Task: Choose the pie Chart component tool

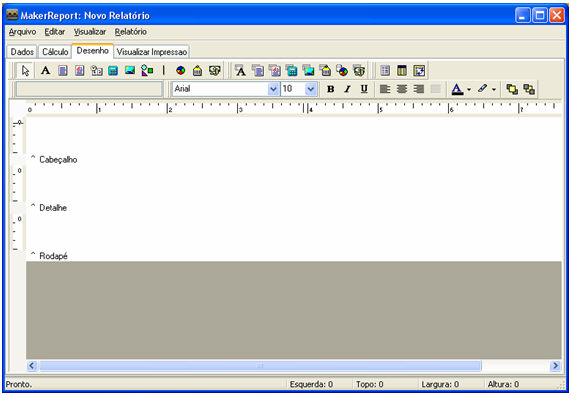Action: [181, 70]
